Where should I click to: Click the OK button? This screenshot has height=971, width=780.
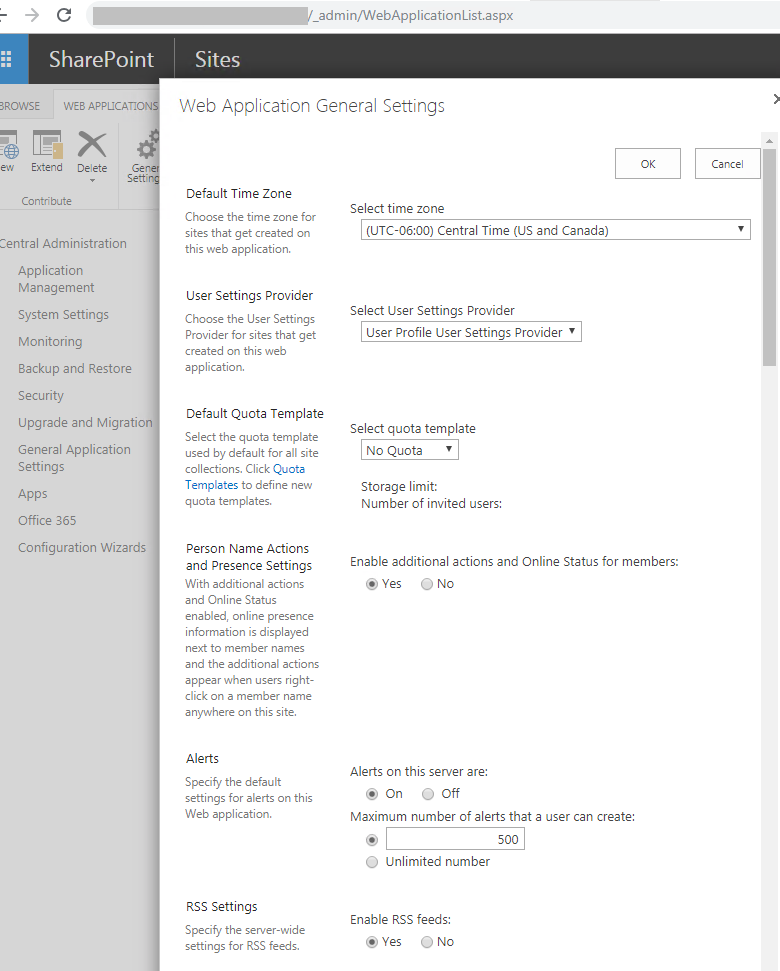click(x=647, y=164)
